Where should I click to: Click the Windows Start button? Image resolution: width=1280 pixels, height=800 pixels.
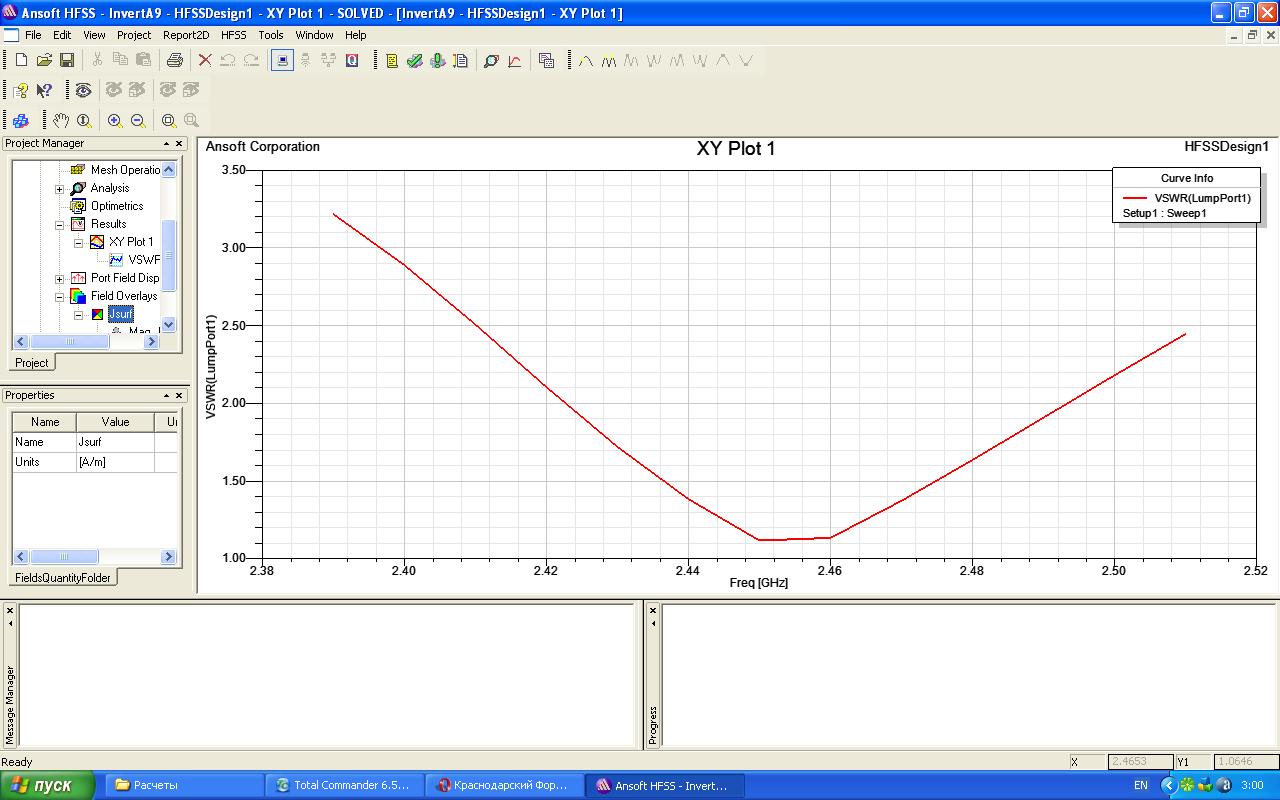47,786
